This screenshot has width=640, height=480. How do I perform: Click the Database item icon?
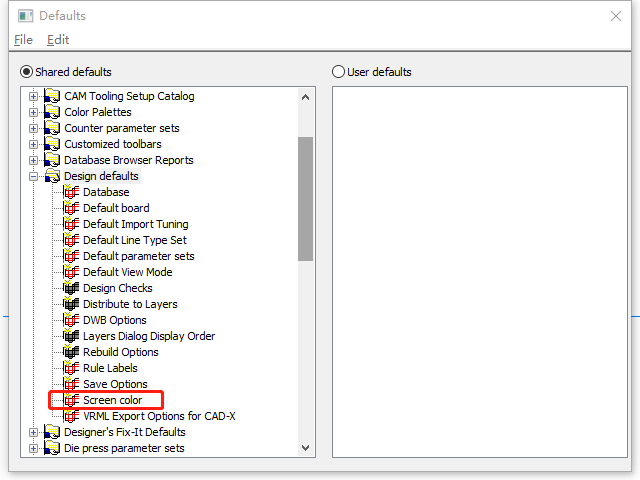click(71, 192)
